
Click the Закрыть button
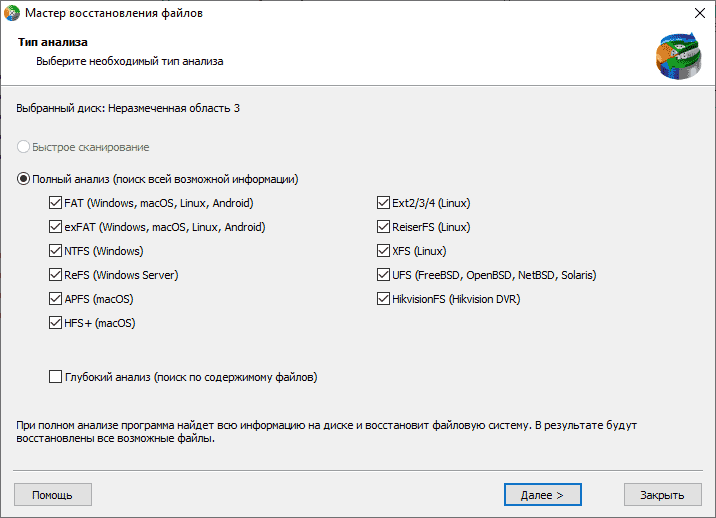click(663, 495)
